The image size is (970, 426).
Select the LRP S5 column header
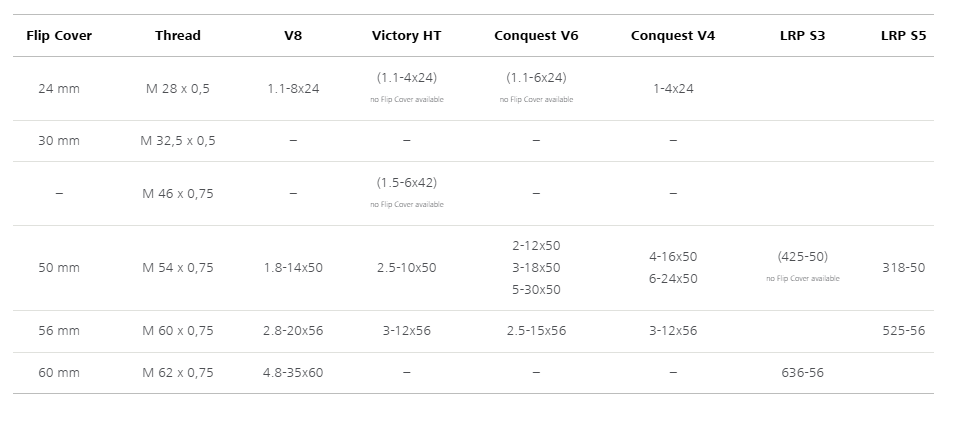point(903,36)
